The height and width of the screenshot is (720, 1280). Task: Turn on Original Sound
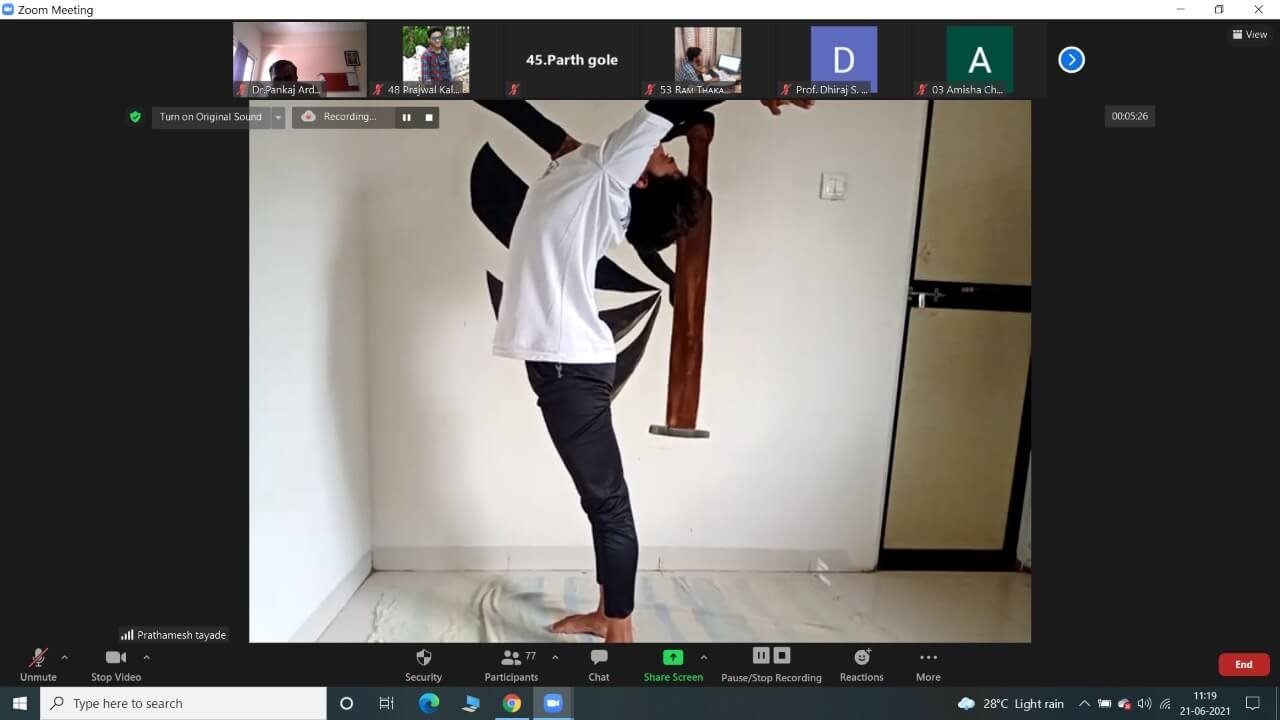point(210,117)
